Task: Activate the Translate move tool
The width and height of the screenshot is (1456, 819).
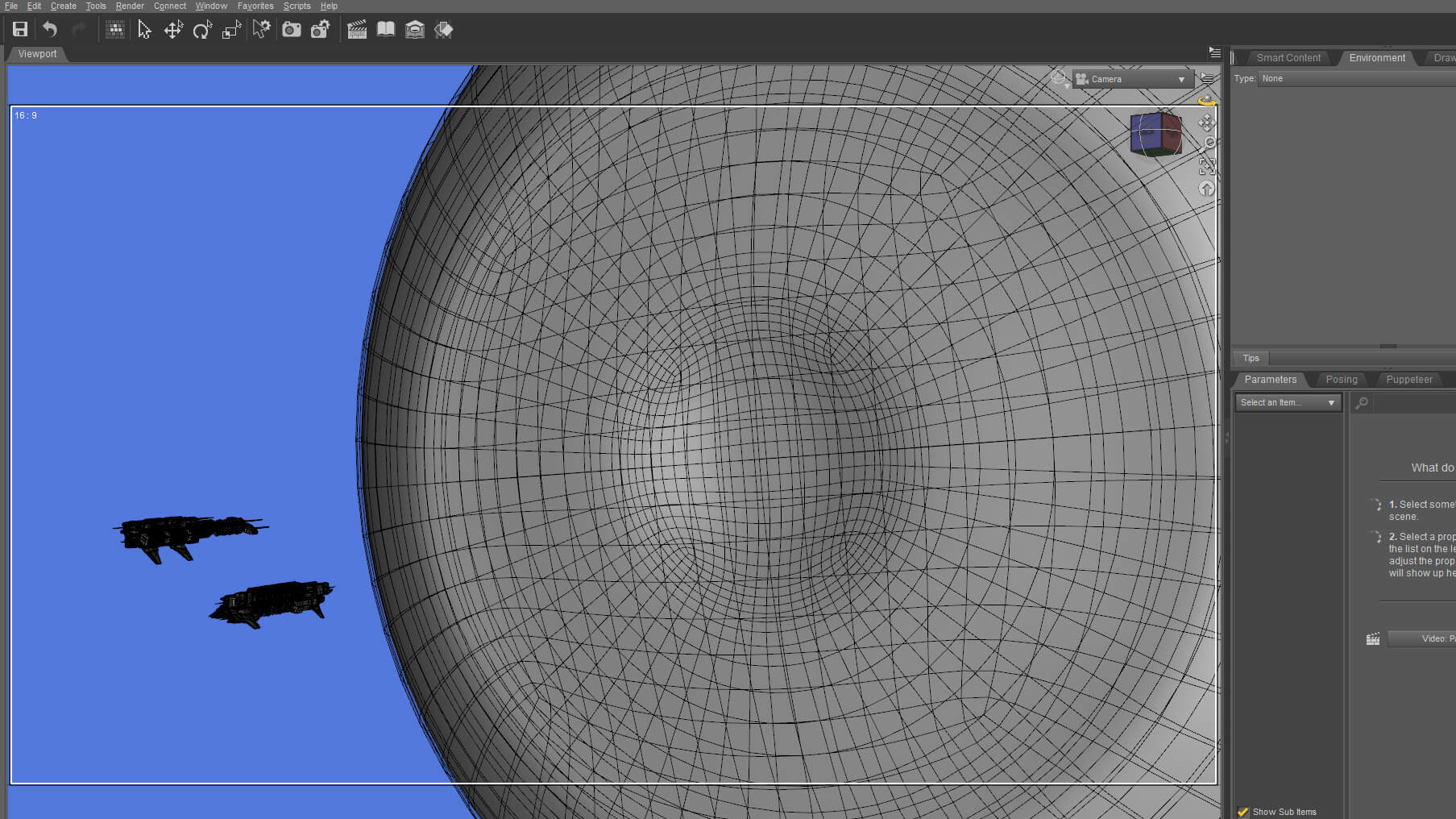Action: tap(173, 30)
